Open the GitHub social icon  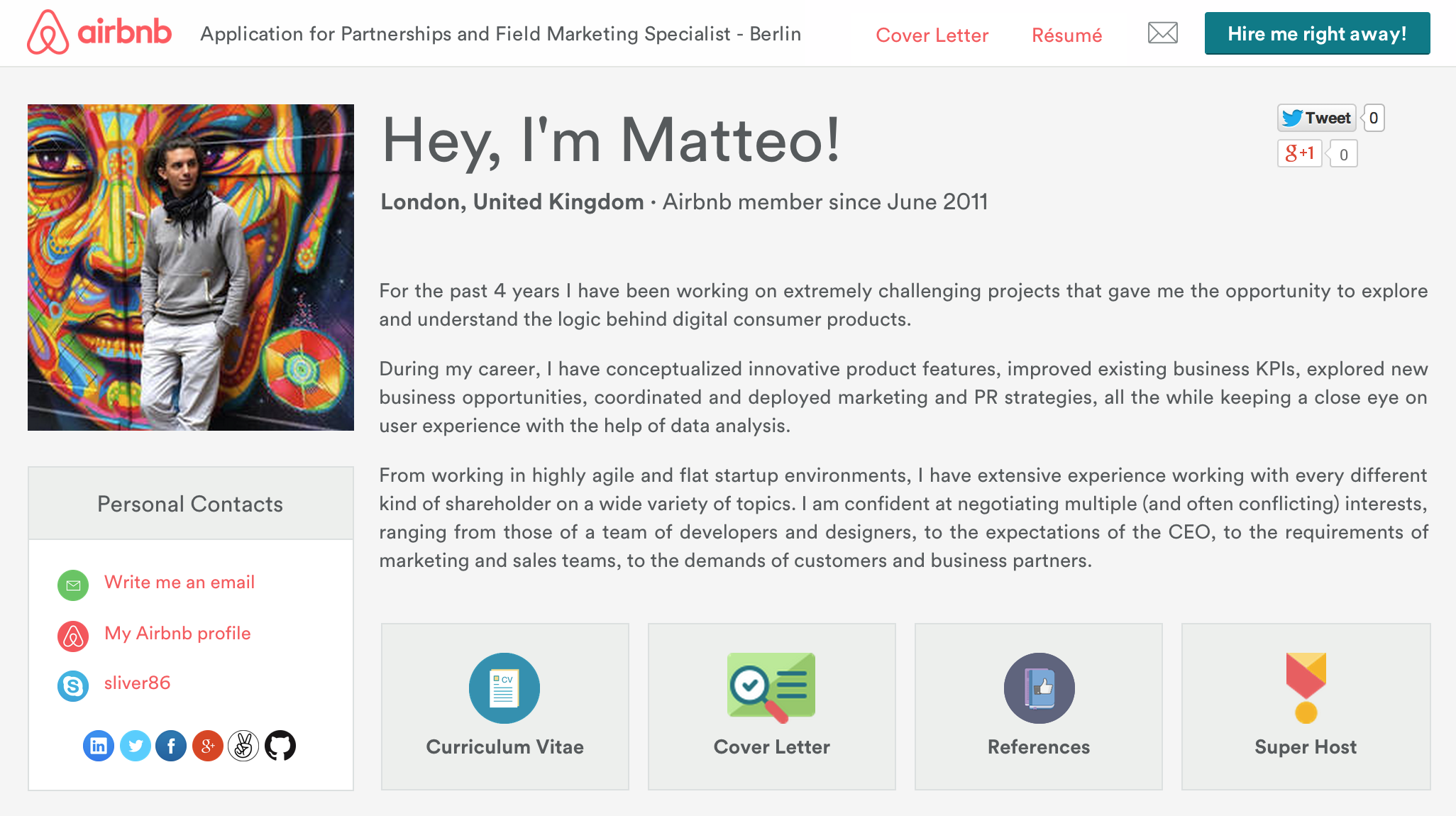coord(280,746)
